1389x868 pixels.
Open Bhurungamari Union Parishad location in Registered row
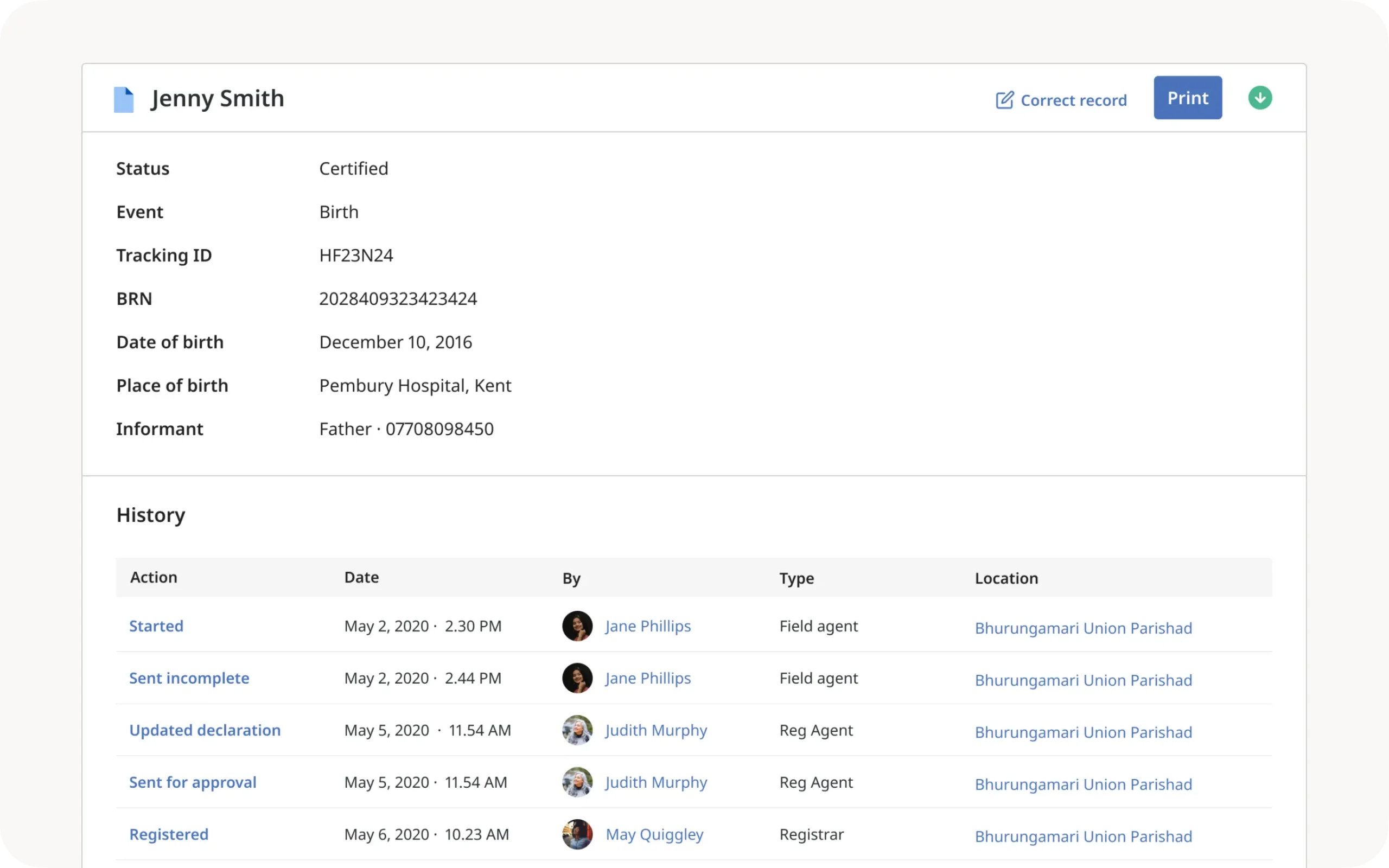point(1083,837)
